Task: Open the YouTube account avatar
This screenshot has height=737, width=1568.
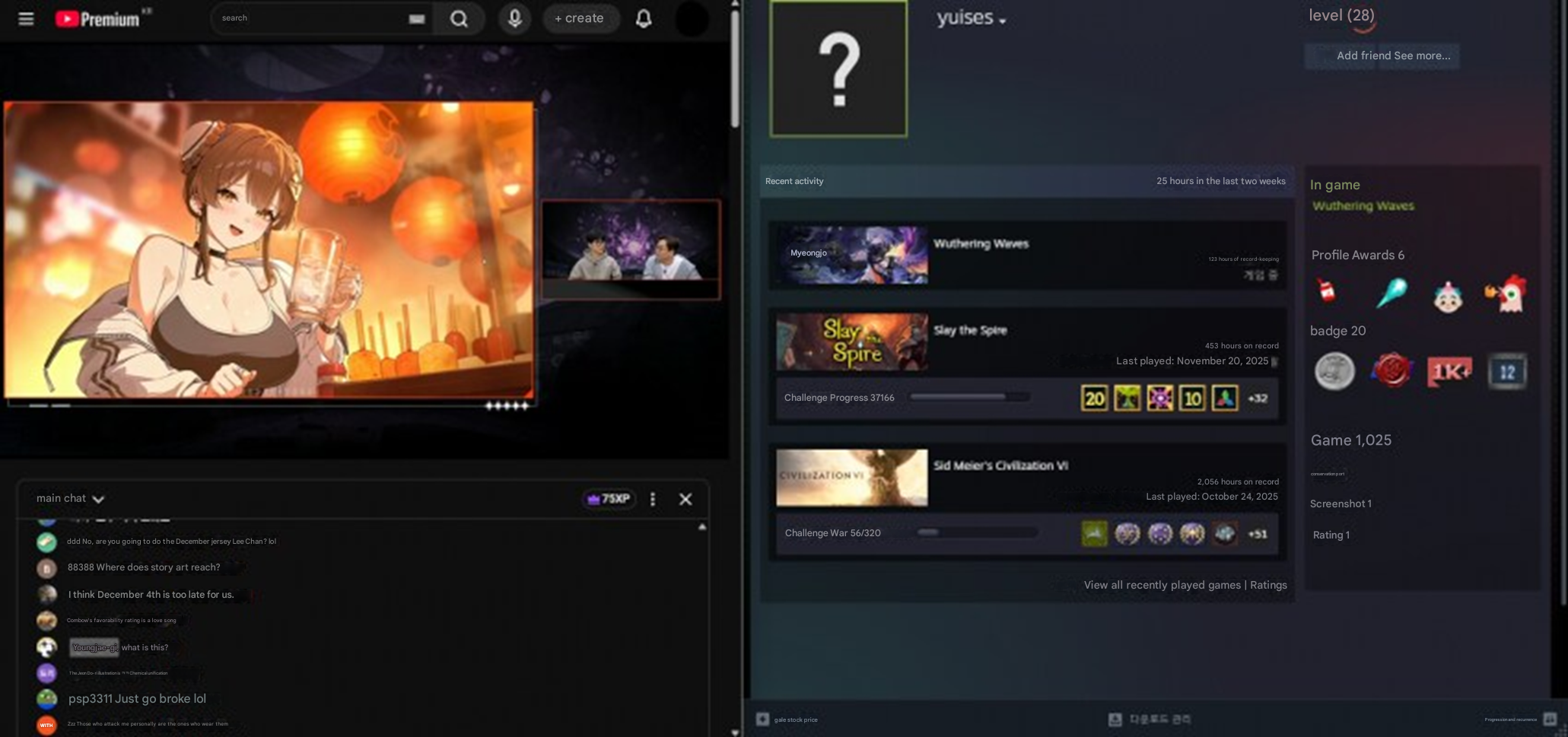Action: point(692,18)
